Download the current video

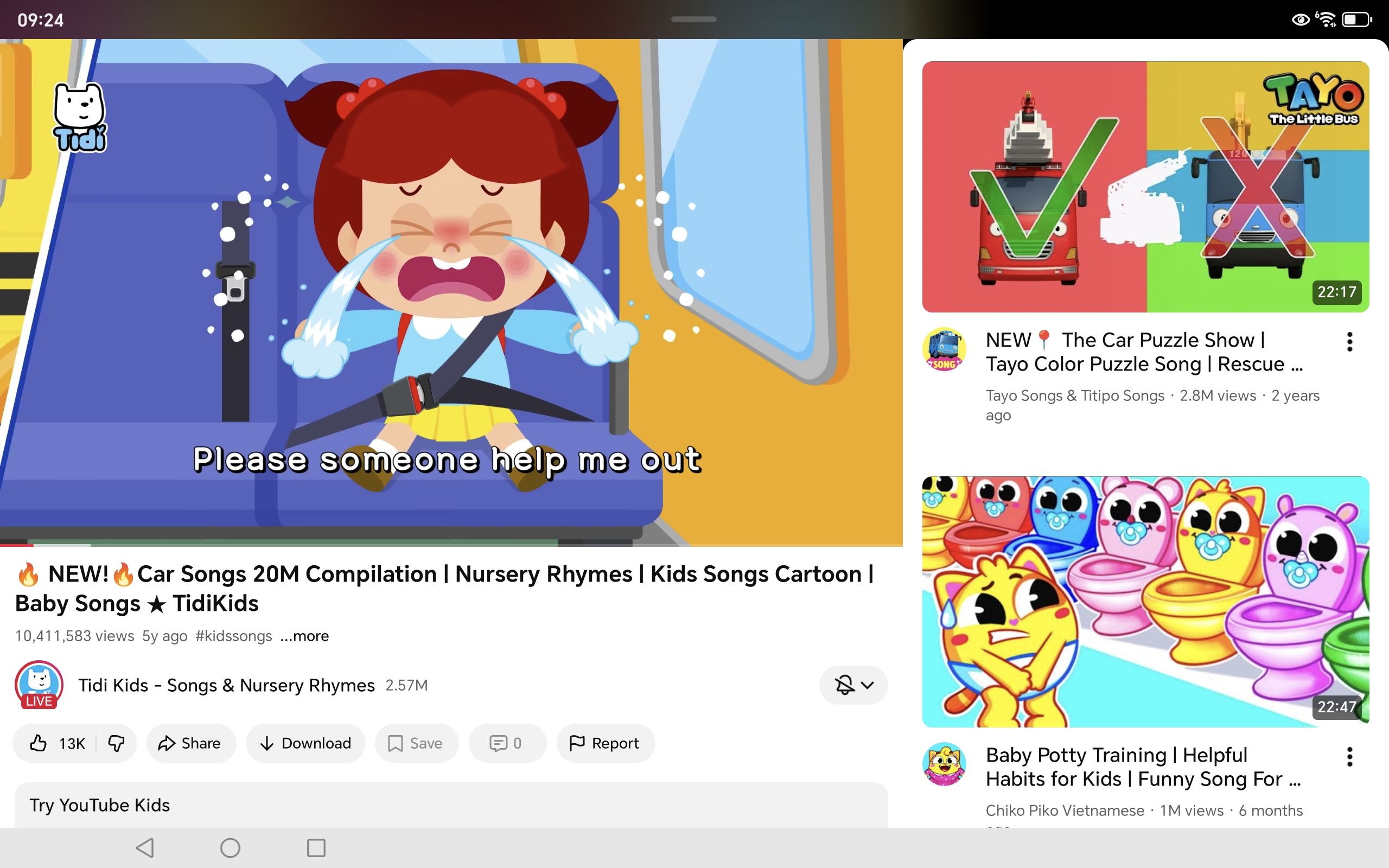click(x=305, y=743)
